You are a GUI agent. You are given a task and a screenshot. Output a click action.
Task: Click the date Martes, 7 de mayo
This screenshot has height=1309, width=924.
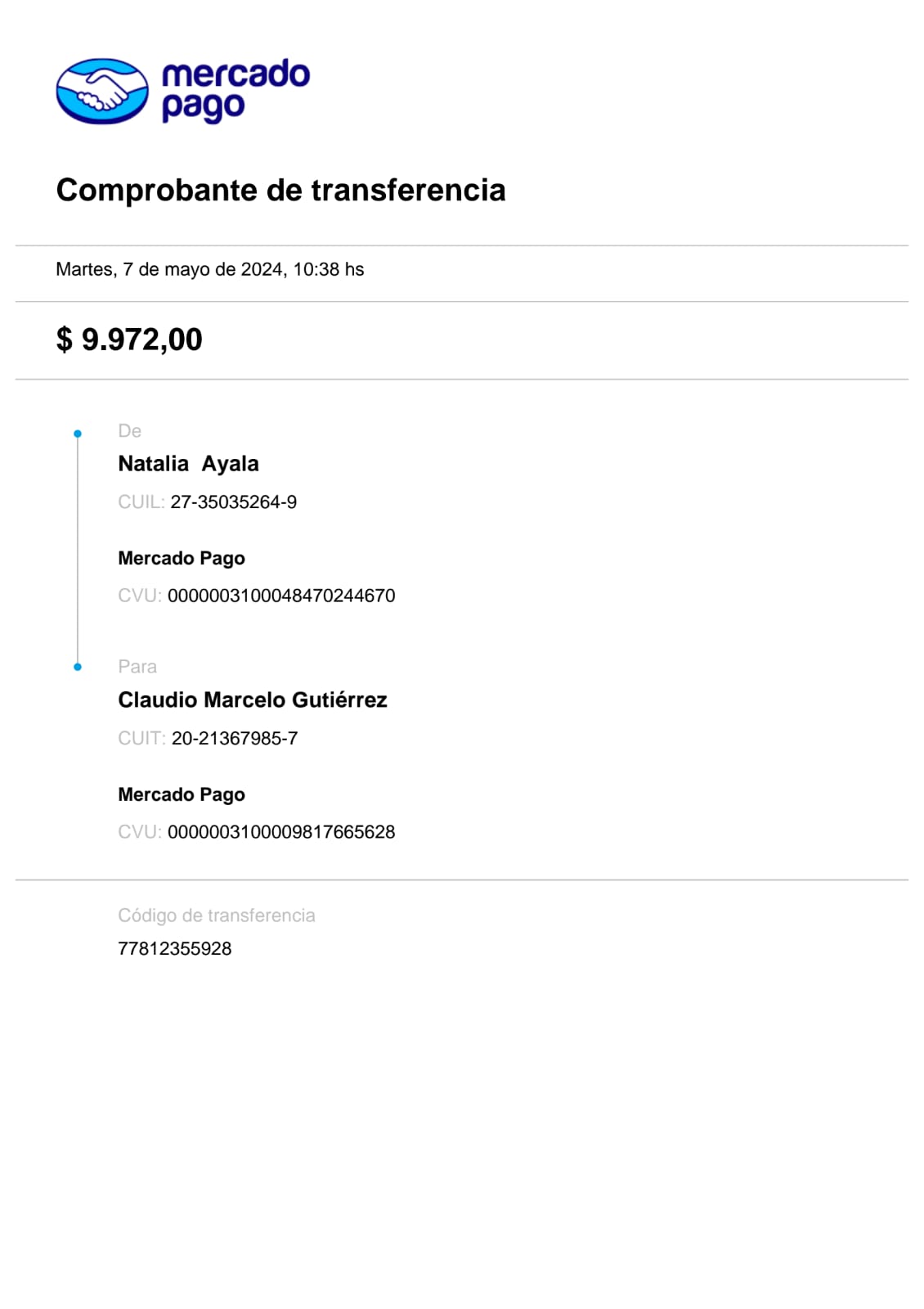point(209,269)
